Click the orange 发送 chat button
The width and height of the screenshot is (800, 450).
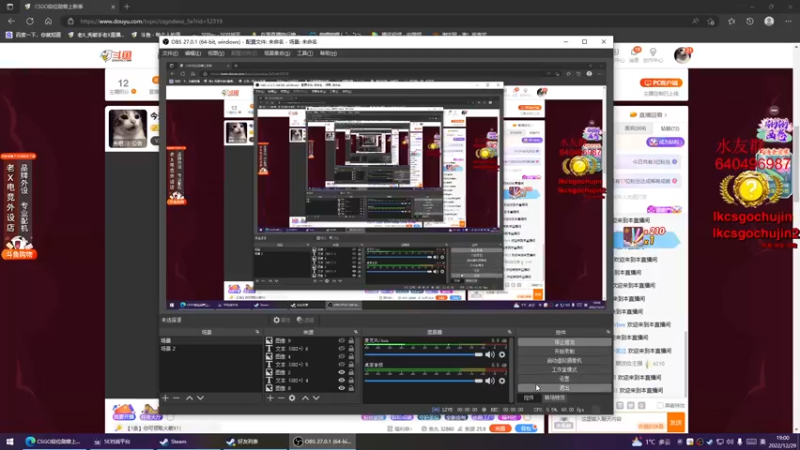click(676, 422)
